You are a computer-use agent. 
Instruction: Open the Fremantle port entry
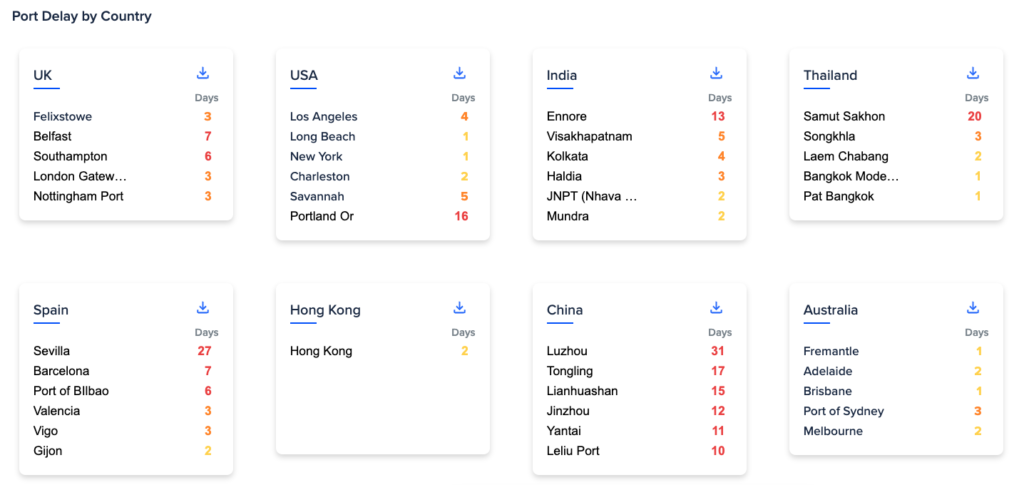pos(831,351)
